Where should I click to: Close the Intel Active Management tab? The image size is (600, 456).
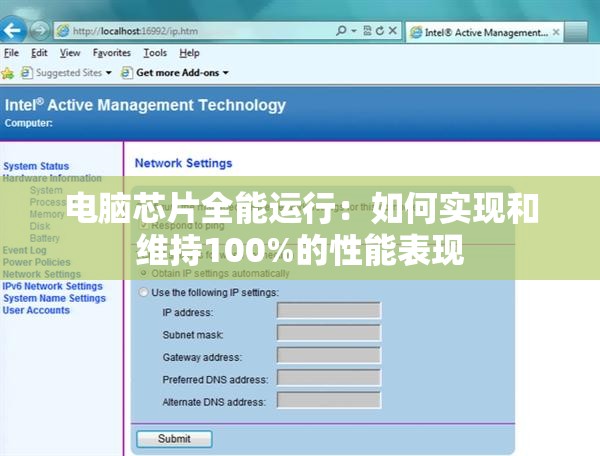pyautogui.click(x=556, y=33)
